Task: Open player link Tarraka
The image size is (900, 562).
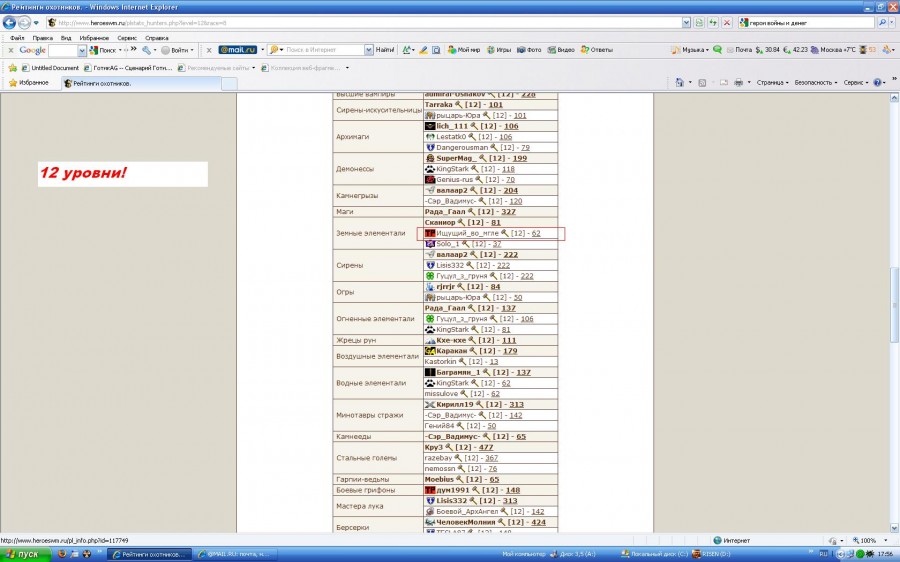Action: click(439, 105)
